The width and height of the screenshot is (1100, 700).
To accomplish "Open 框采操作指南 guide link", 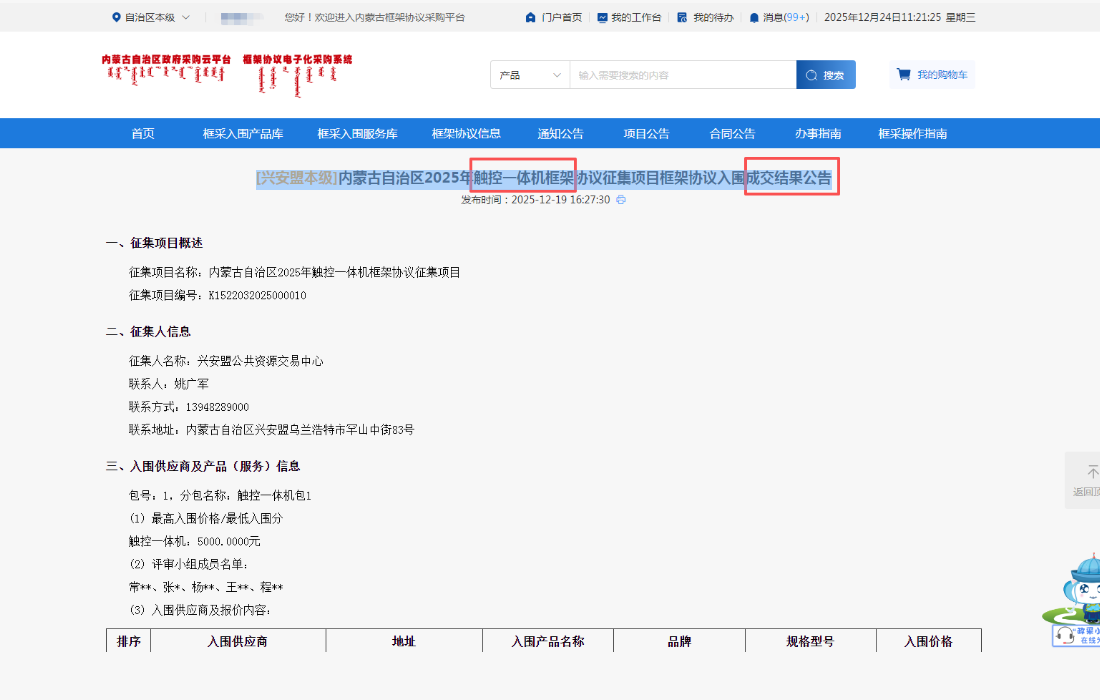I will [x=912, y=134].
